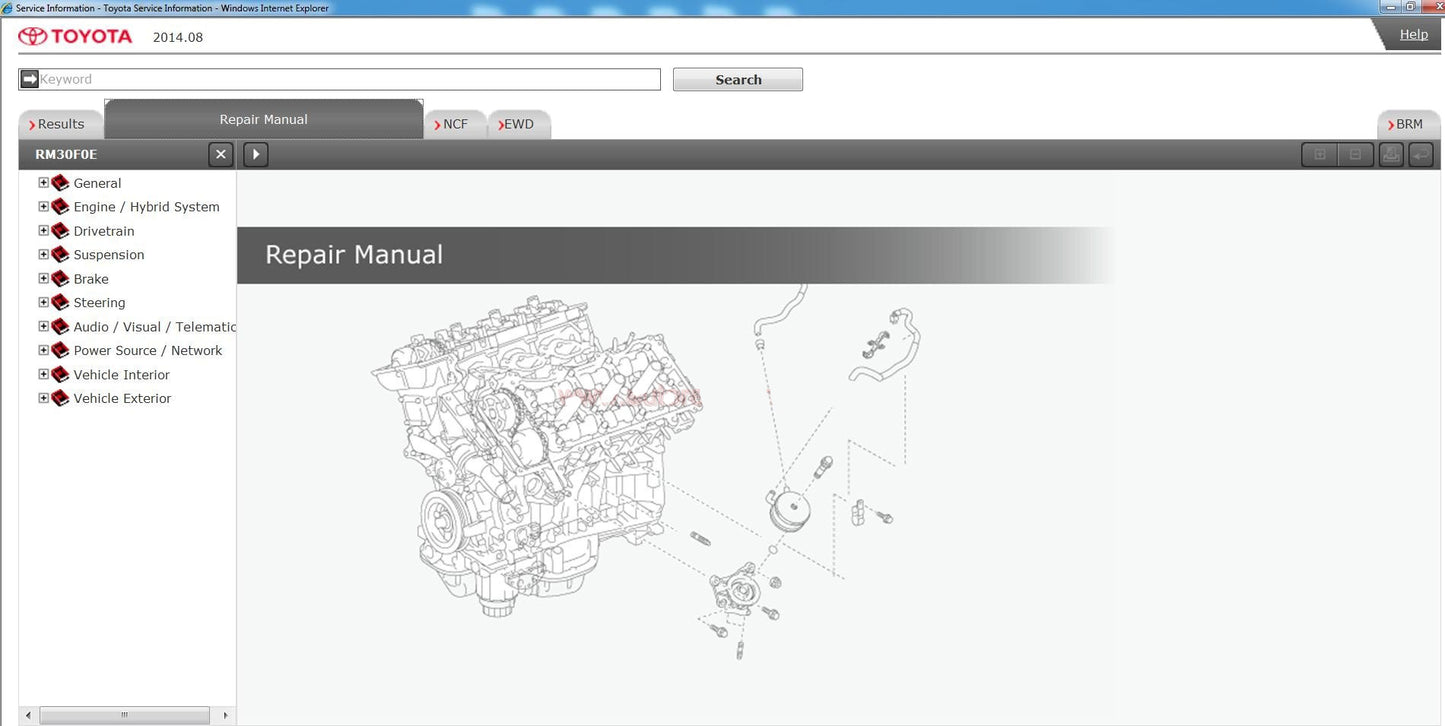Click the tree panel horizontal scrollbar

tap(124, 715)
